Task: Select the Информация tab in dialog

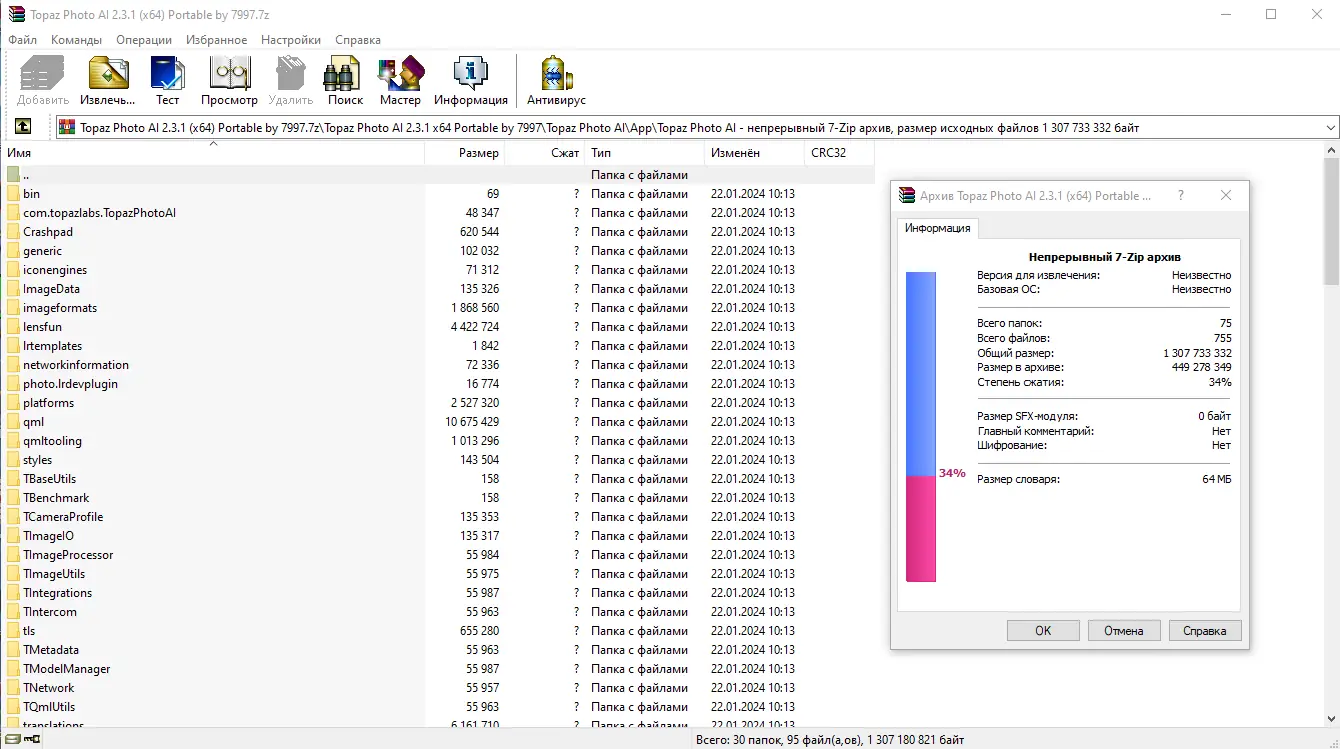Action: [937, 228]
